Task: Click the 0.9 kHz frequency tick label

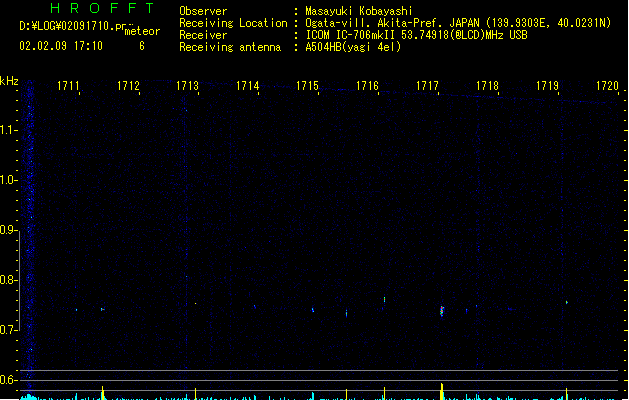Action: pyautogui.click(x=8, y=230)
